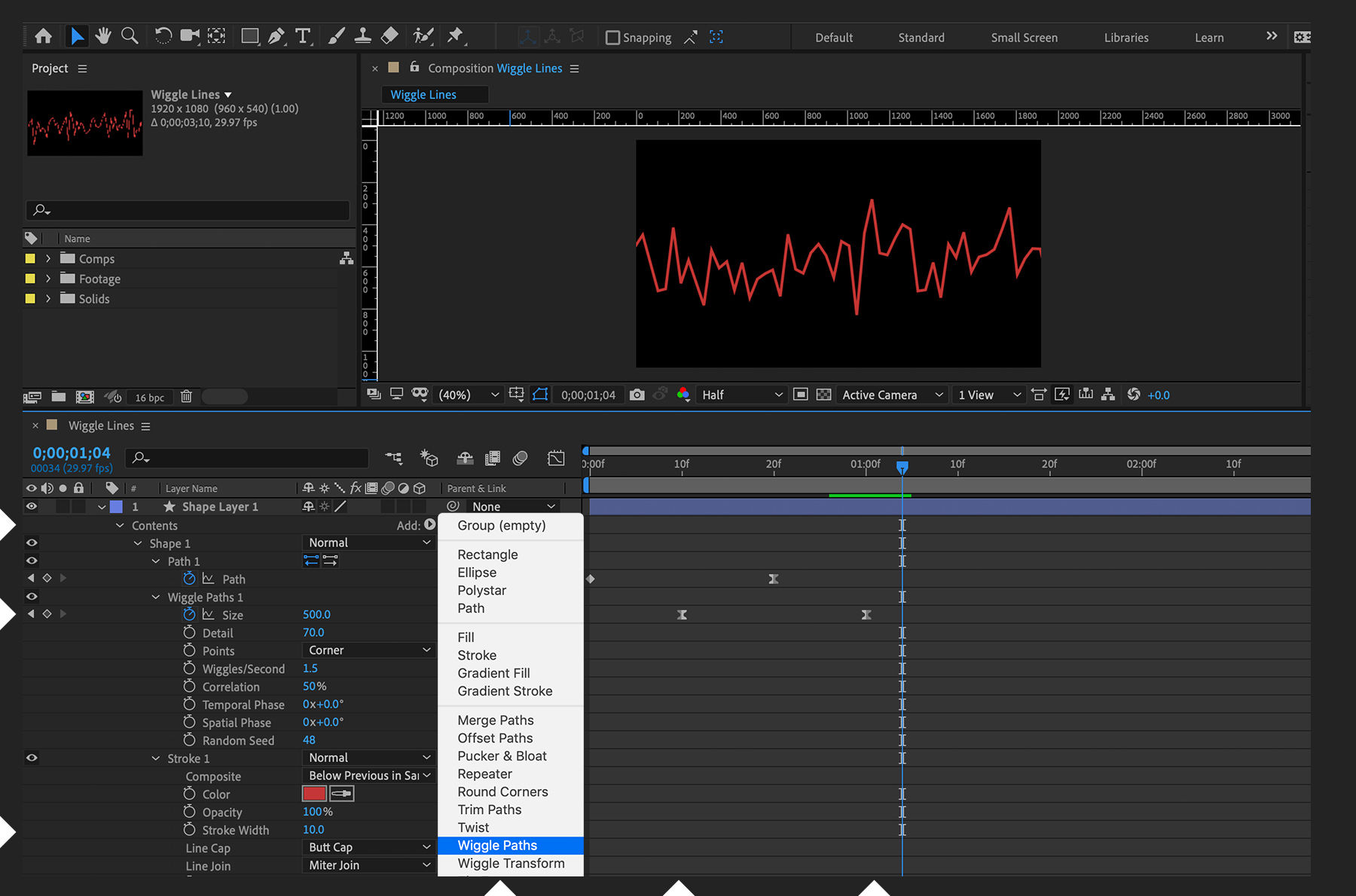Image resolution: width=1356 pixels, height=896 pixels.
Task: Select the Clone Stamp tool
Action: 363,35
